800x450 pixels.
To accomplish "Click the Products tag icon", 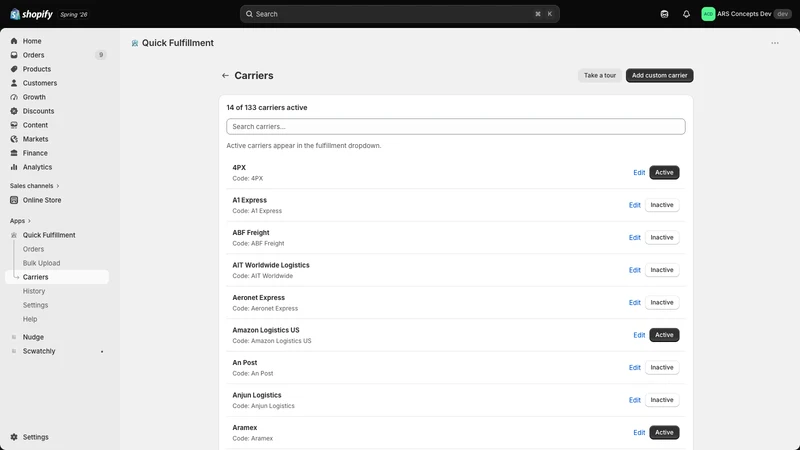I will [14, 69].
